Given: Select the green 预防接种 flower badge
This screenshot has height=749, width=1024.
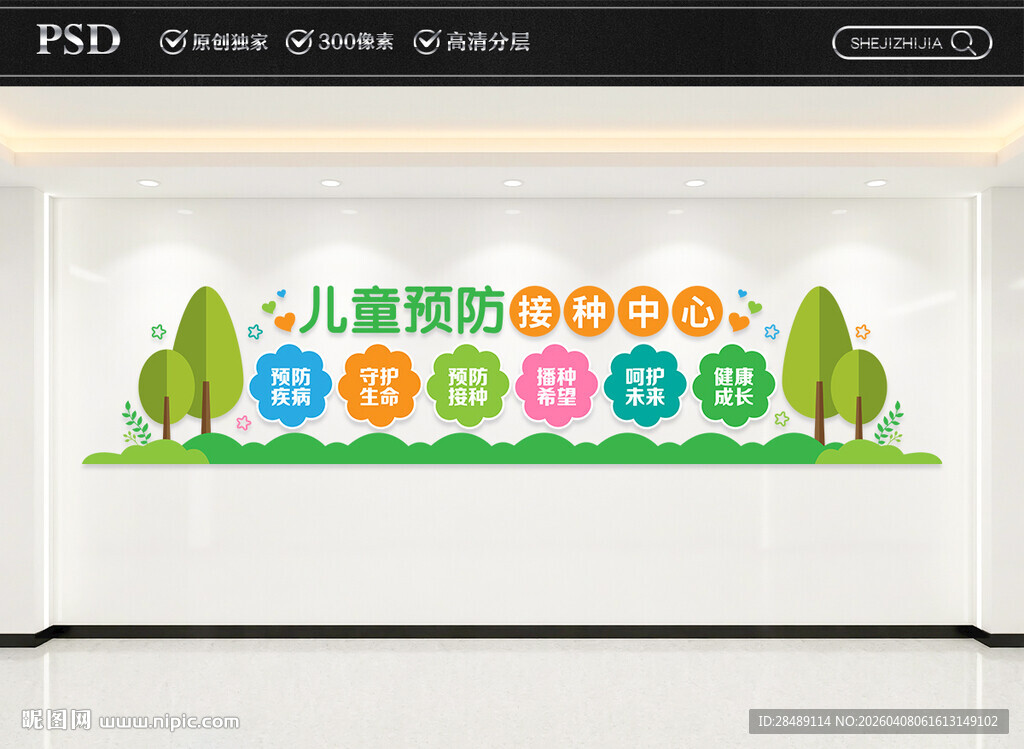Looking at the screenshot, I should coord(468,385).
